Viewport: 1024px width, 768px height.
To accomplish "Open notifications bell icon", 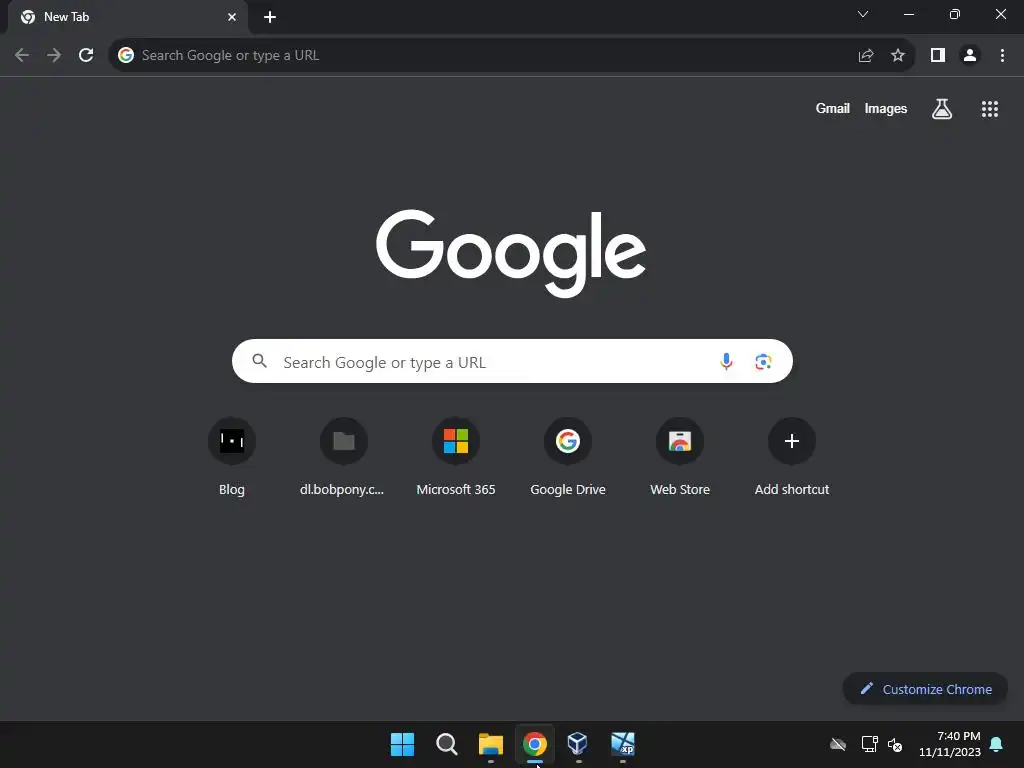I will click(x=996, y=744).
